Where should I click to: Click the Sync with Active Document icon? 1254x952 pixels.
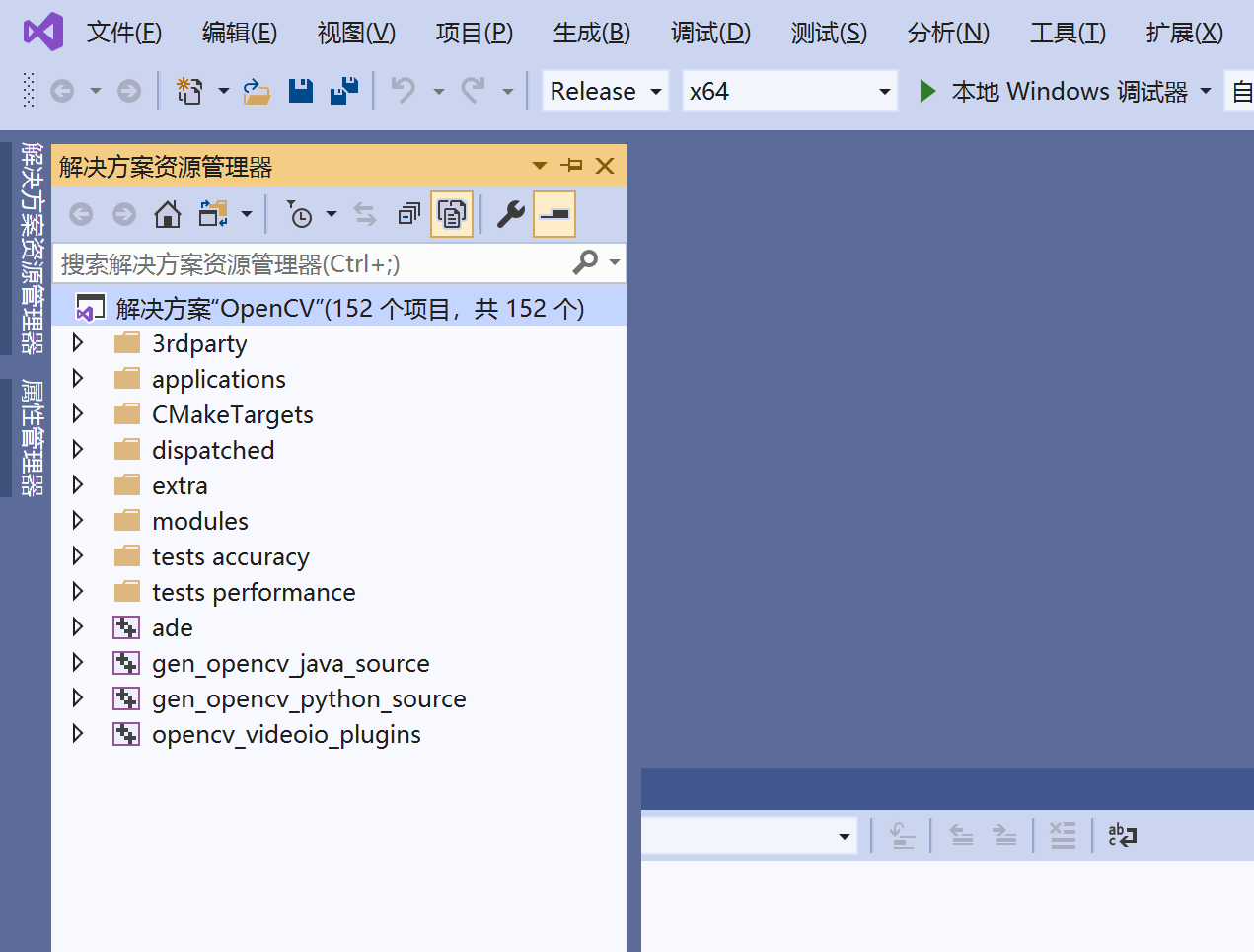coord(365,214)
